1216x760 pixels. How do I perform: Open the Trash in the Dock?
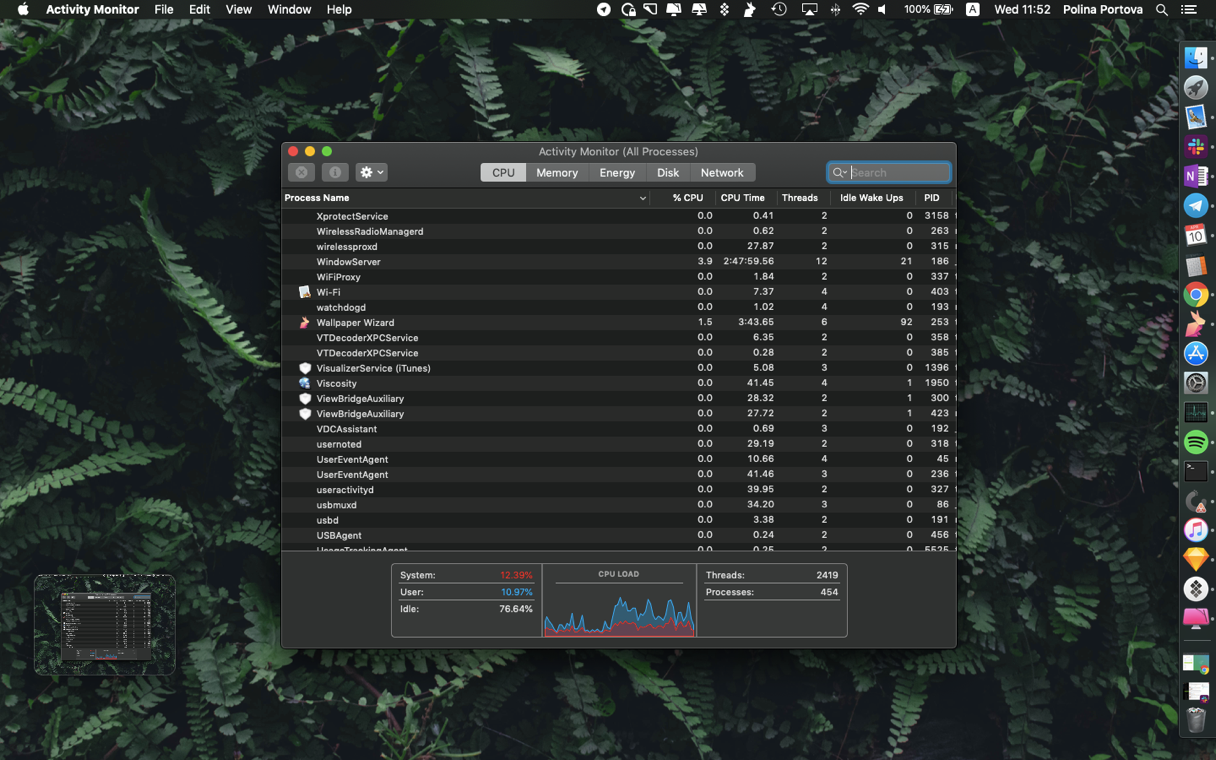1196,719
